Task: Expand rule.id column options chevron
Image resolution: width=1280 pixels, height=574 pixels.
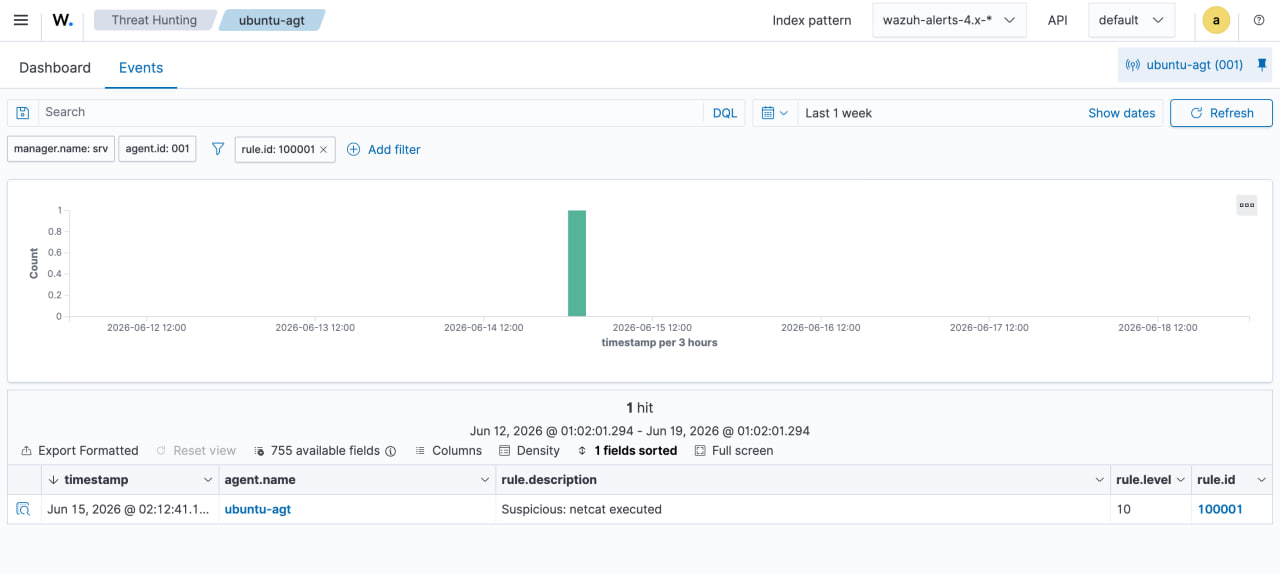Action: 1261,480
